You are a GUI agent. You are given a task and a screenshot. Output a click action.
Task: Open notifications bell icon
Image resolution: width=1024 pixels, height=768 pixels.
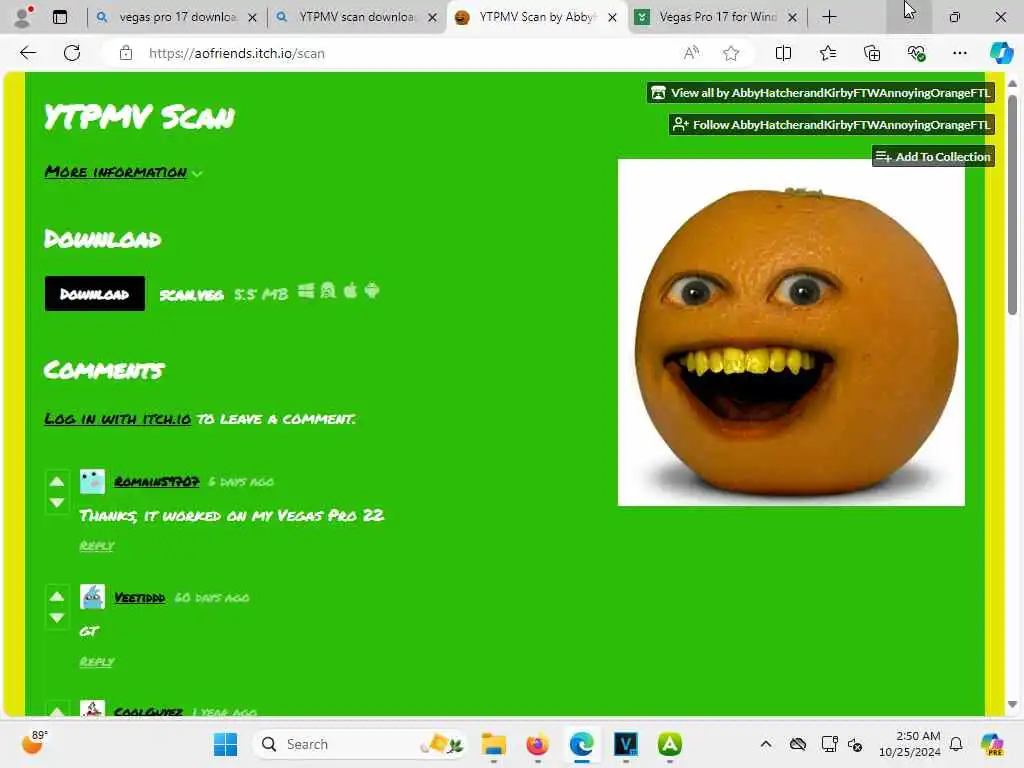coord(956,744)
